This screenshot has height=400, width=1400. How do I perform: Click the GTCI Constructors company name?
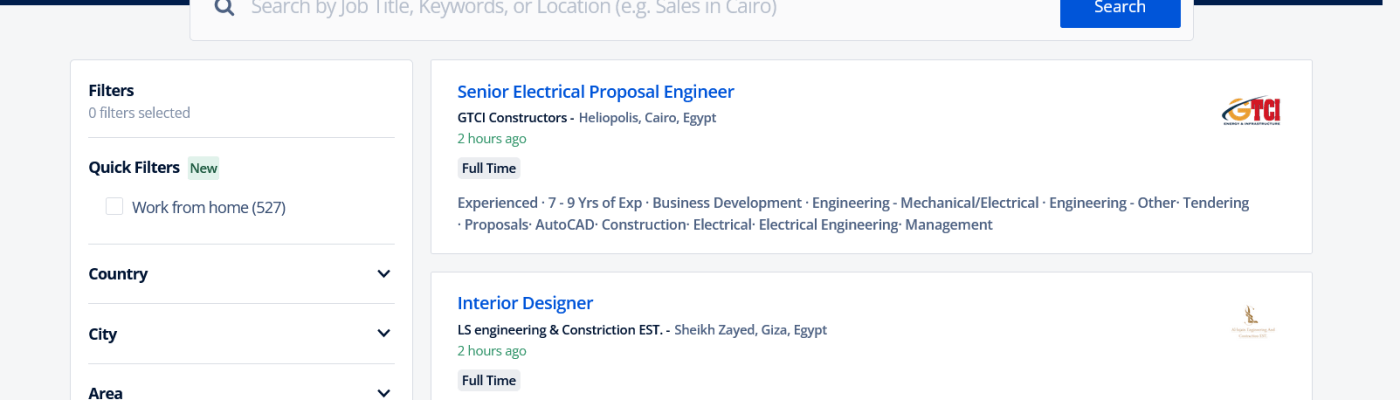click(x=512, y=118)
